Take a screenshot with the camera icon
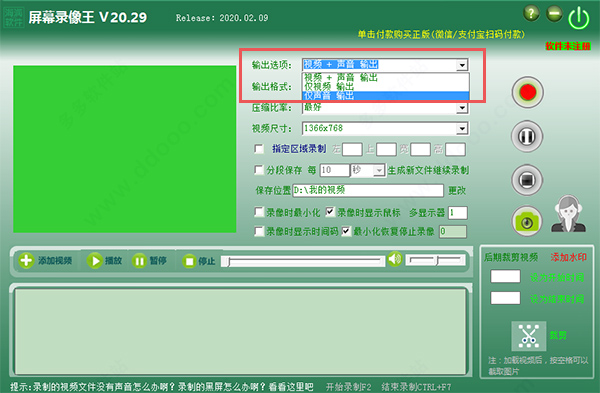This screenshot has height=393, width=600. [x=527, y=222]
